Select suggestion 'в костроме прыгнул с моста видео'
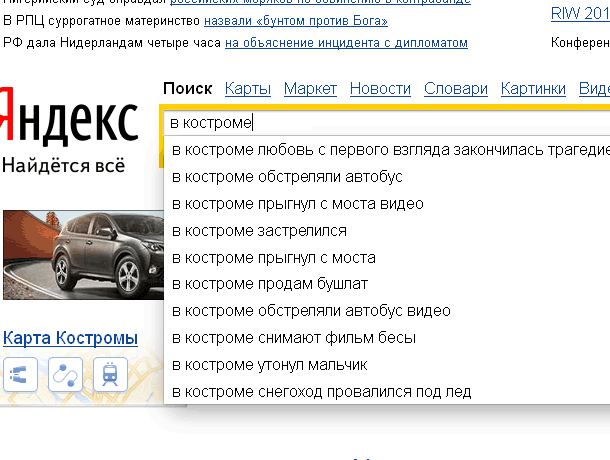The height and width of the screenshot is (460, 610). (x=387, y=204)
